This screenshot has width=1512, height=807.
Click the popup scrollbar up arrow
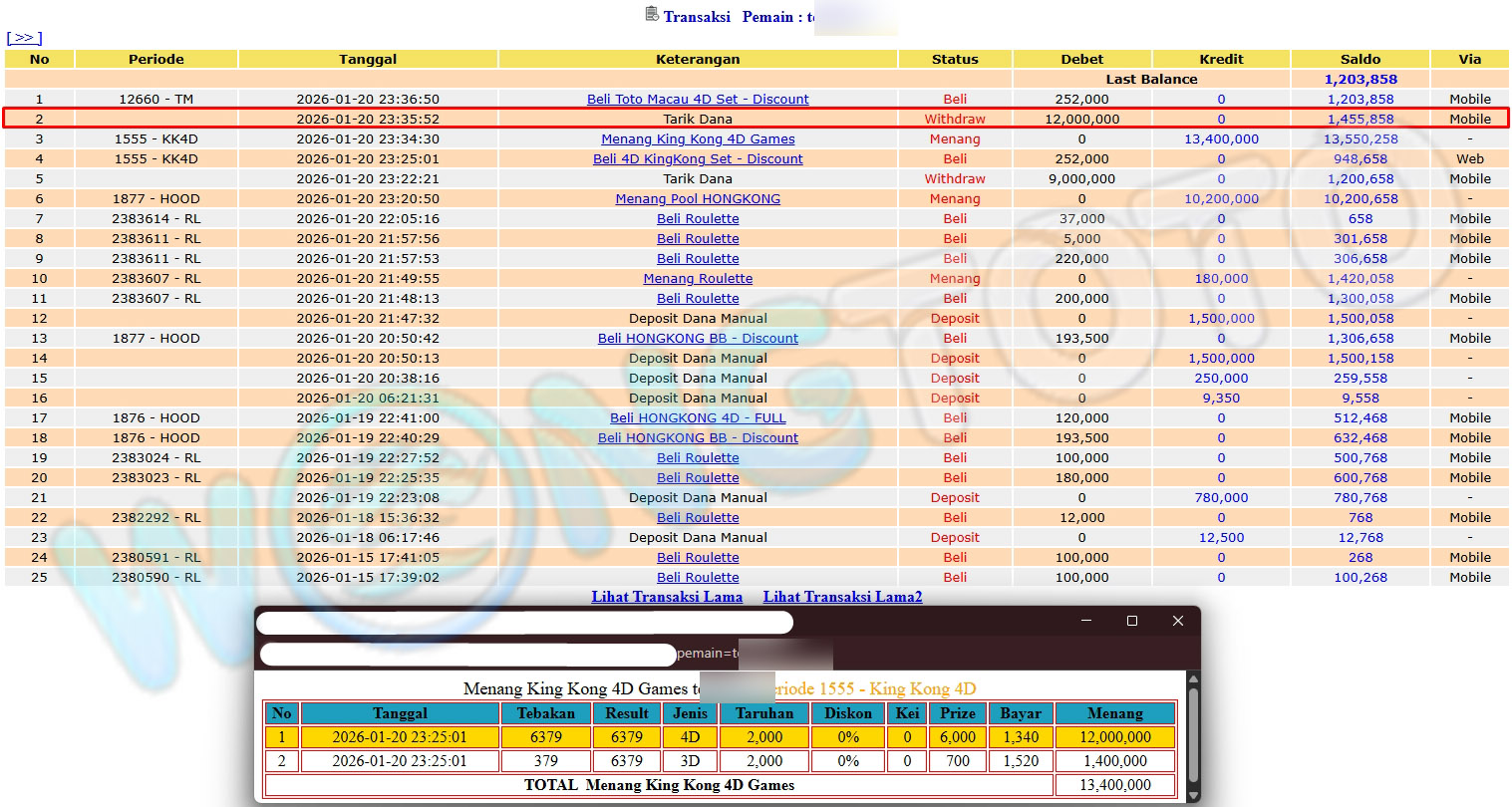[x=1192, y=680]
